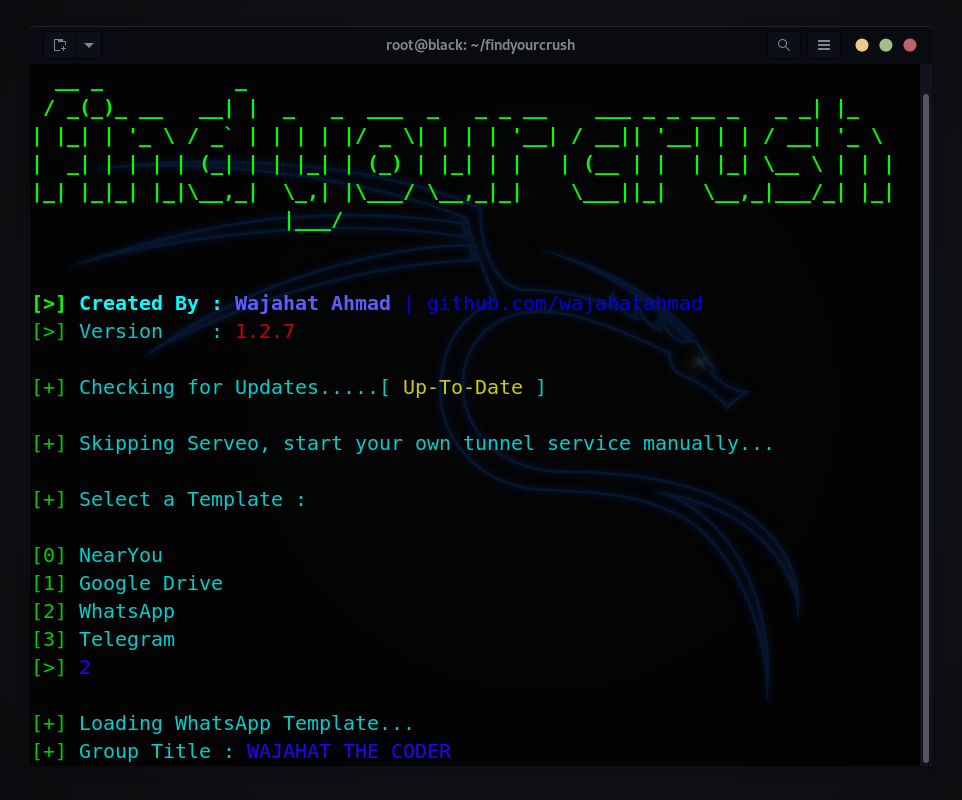Image resolution: width=962 pixels, height=800 pixels.
Task: Click the Google Drive template option
Action: pyautogui.click(x=151, y=583)
